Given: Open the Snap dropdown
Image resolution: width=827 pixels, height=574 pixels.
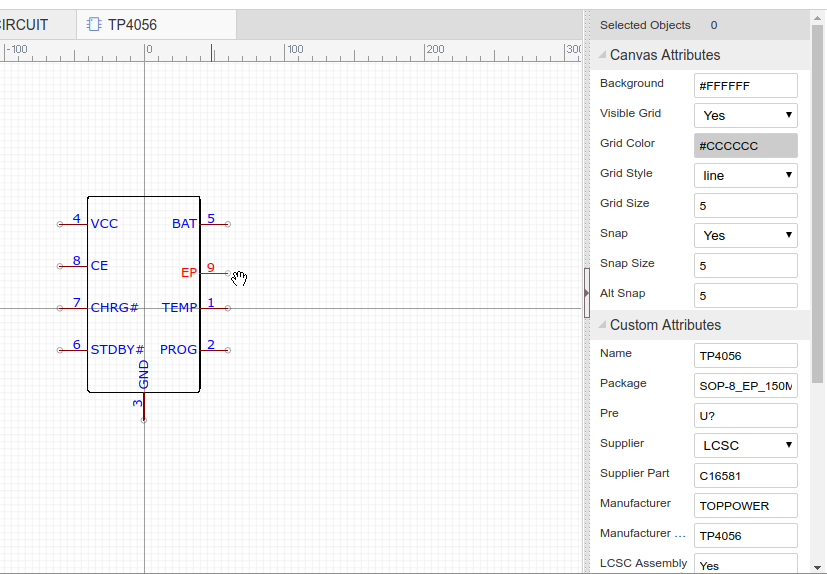Looking at the screenshot, I should (x=745, y=236).
